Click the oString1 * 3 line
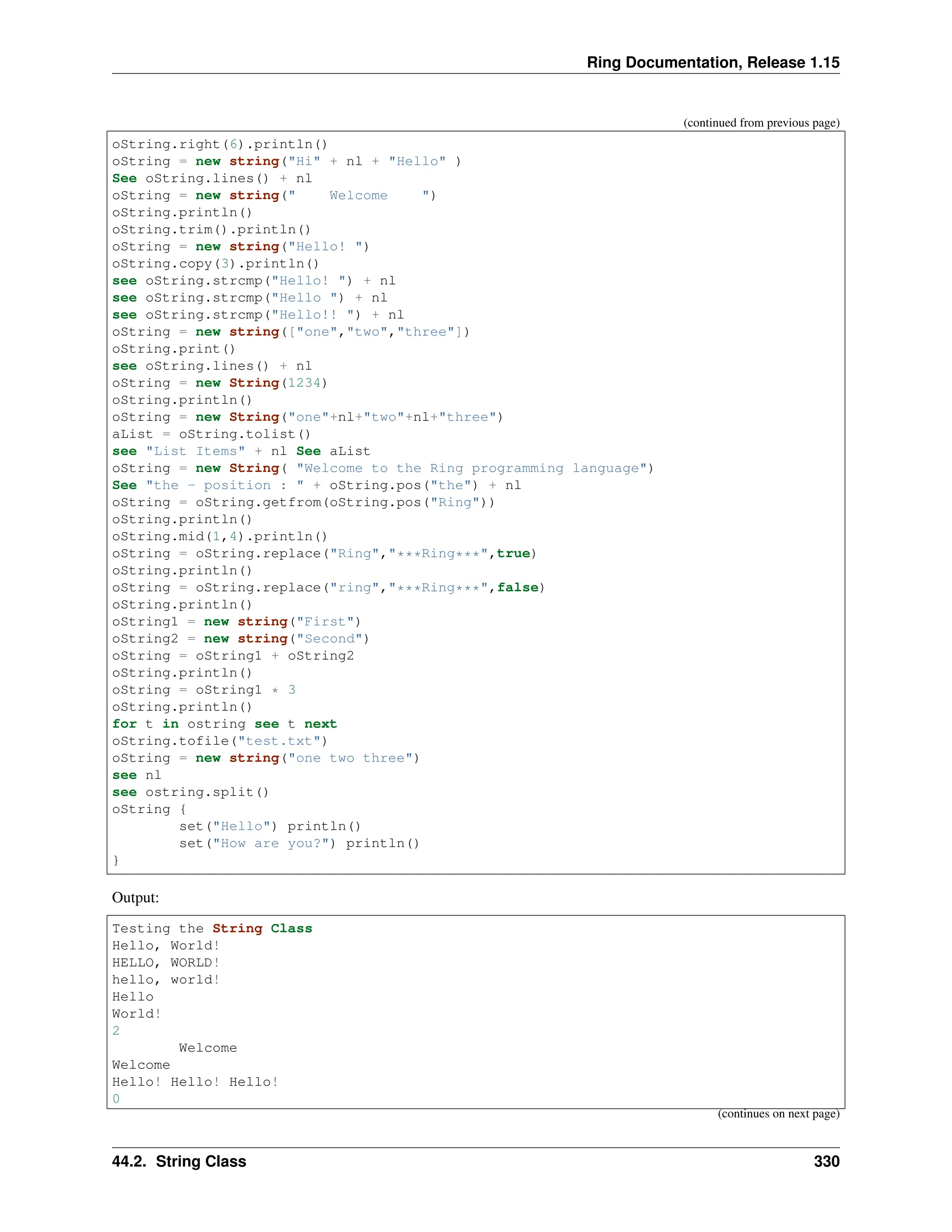The image size is (952, 1232). click(x=204, y=690)
